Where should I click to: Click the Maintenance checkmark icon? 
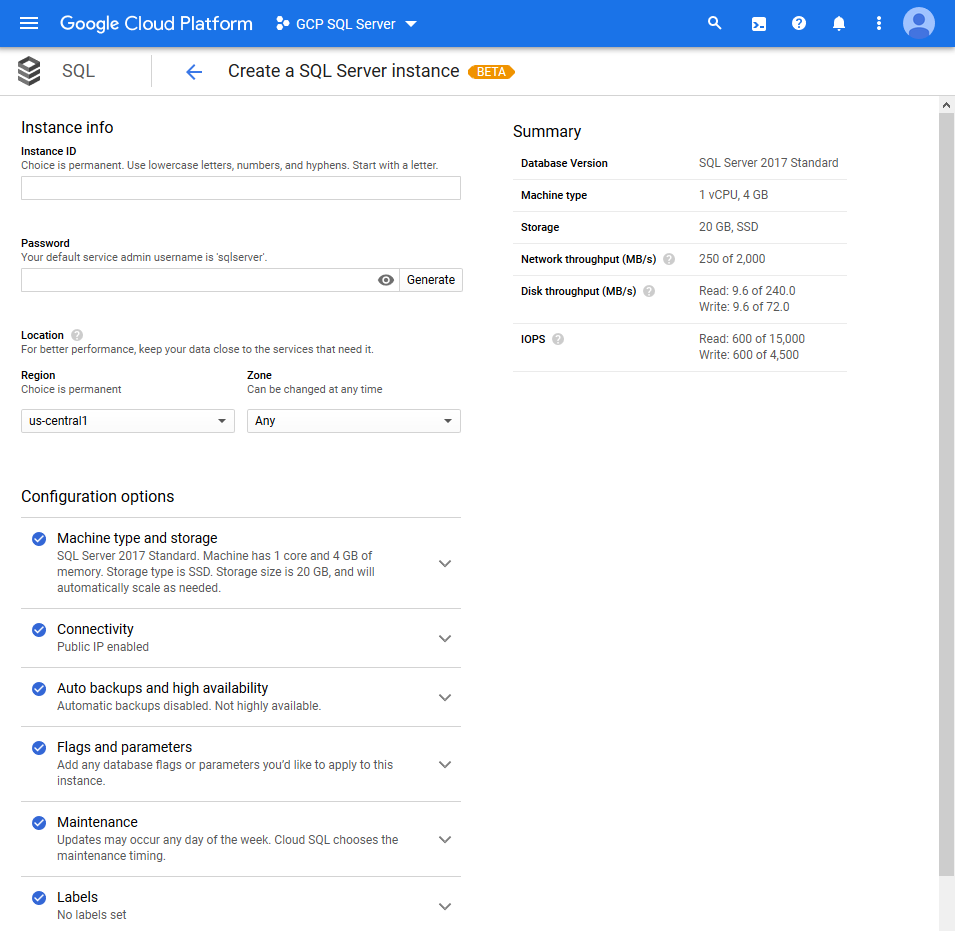coord(39,823)
